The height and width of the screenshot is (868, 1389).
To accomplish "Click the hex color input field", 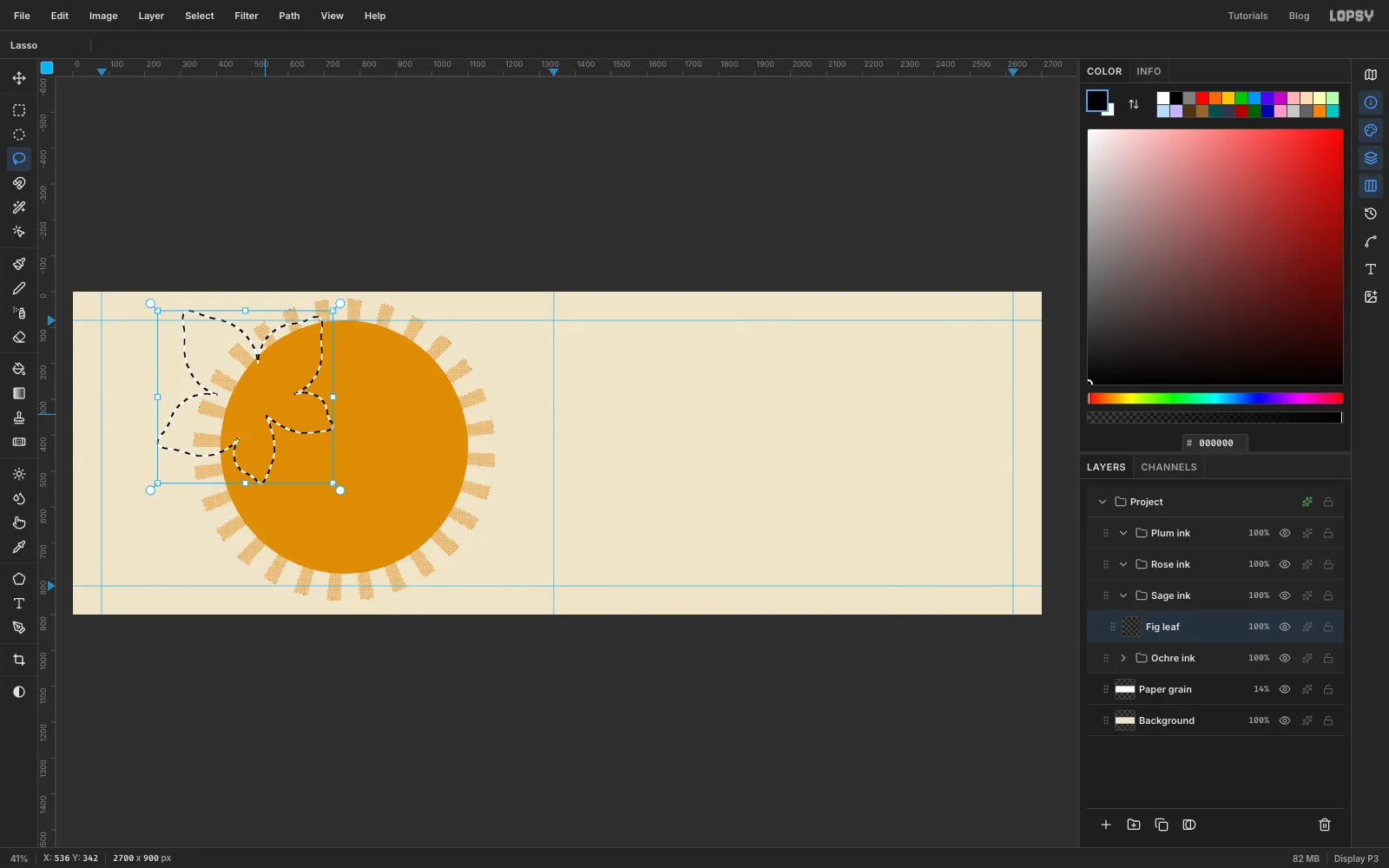I will point(1215,443).
